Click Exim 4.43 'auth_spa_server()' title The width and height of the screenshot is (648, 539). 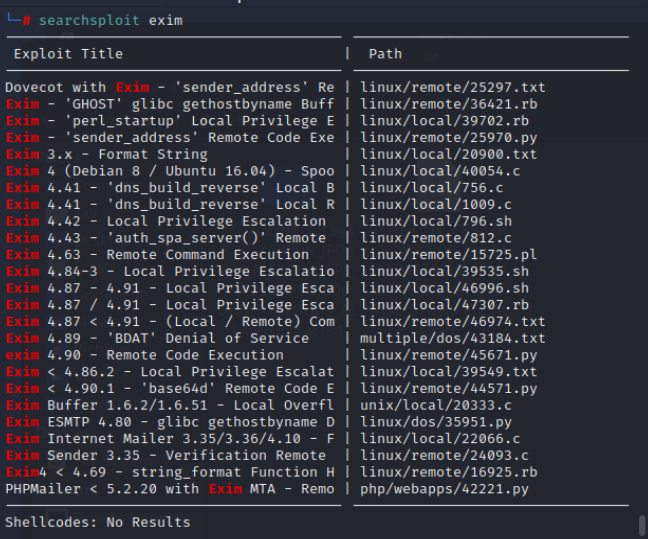[166, 238]
